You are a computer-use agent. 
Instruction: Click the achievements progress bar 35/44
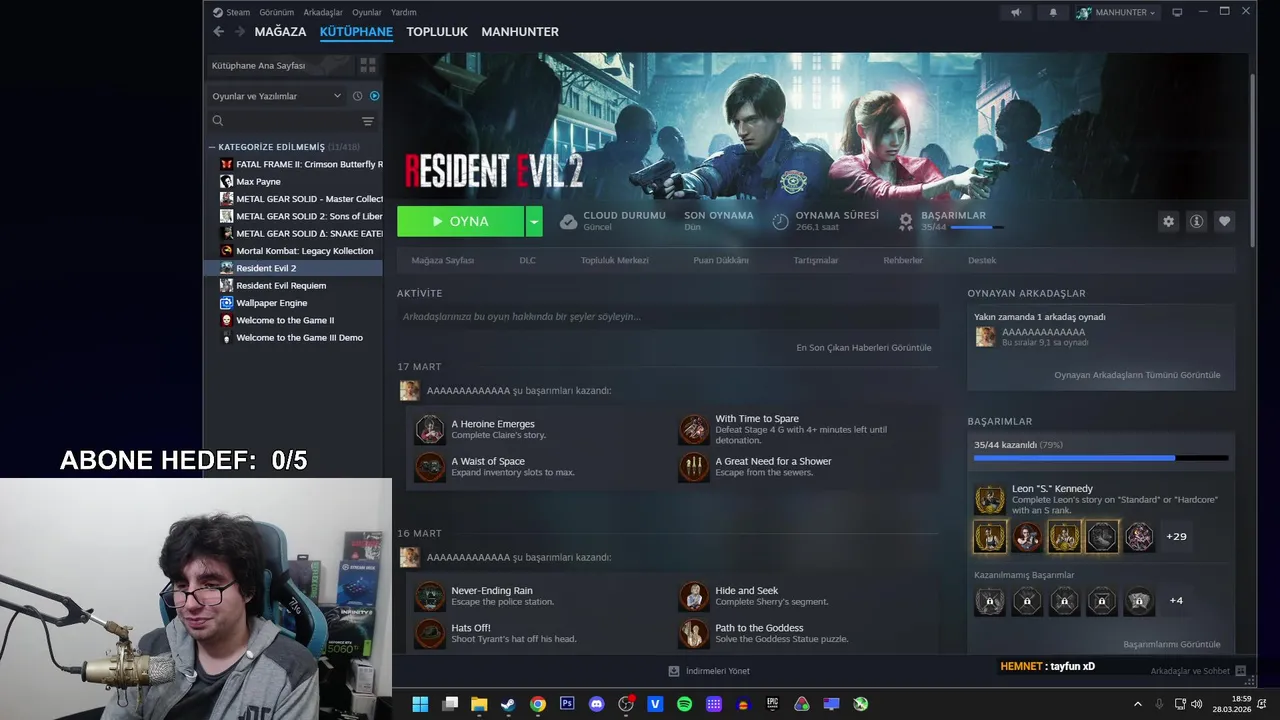coord(1101,458)
